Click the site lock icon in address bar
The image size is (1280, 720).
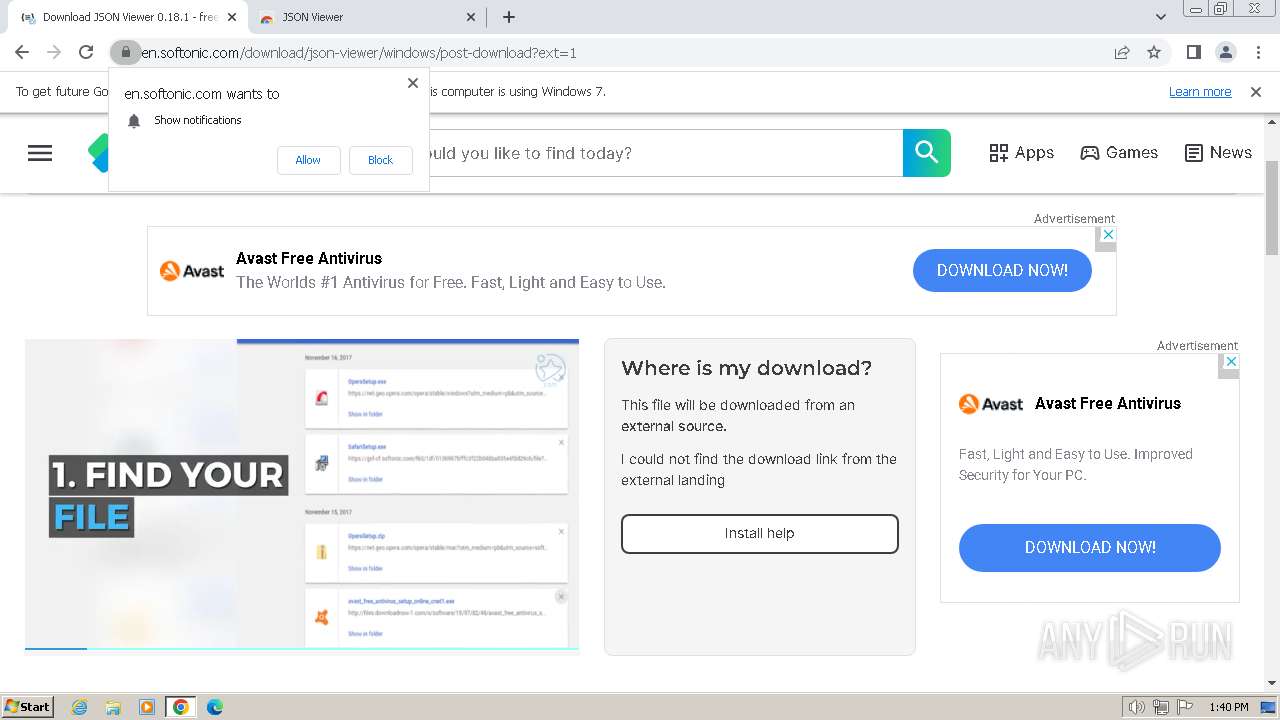tap(125, 52)
